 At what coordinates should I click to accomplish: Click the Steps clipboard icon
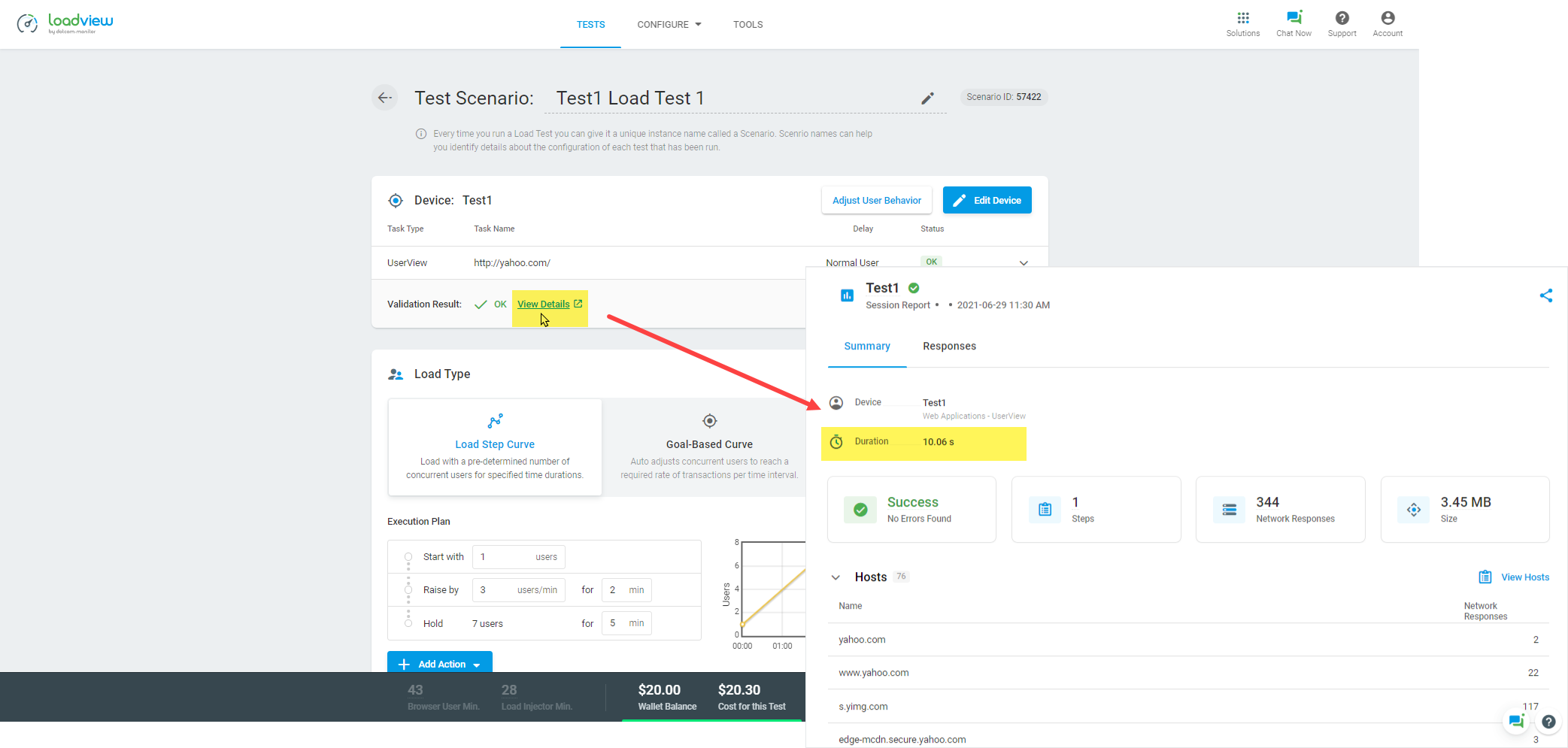click(x=1045, y=510)
